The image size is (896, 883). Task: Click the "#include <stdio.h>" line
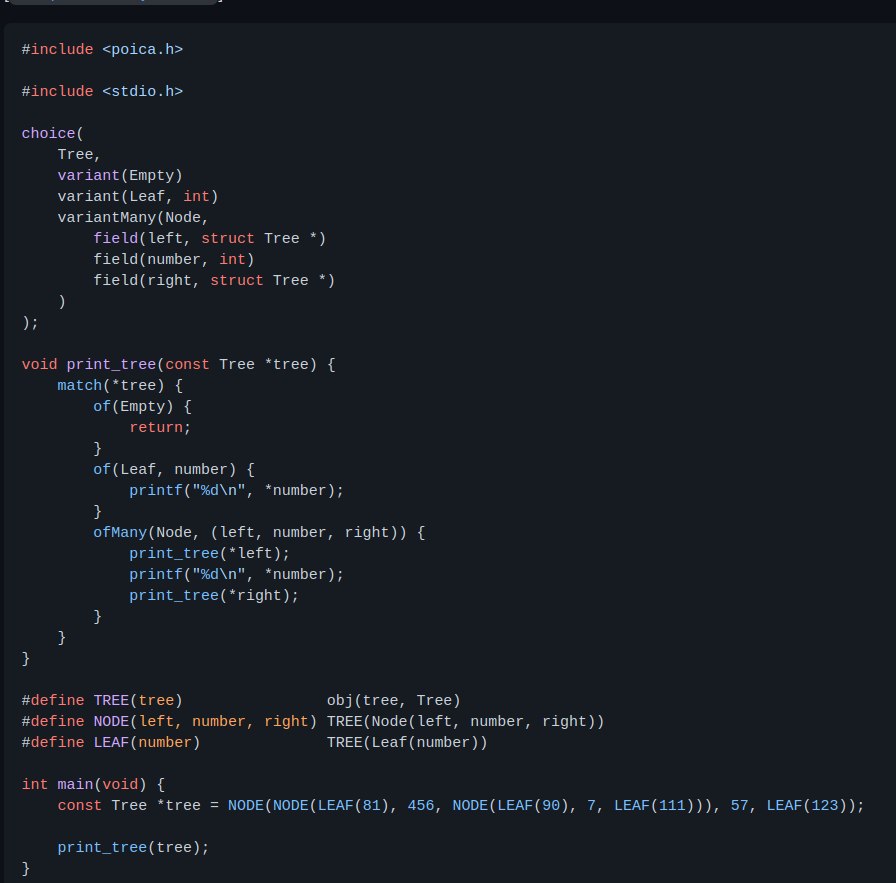coord(102,91)
